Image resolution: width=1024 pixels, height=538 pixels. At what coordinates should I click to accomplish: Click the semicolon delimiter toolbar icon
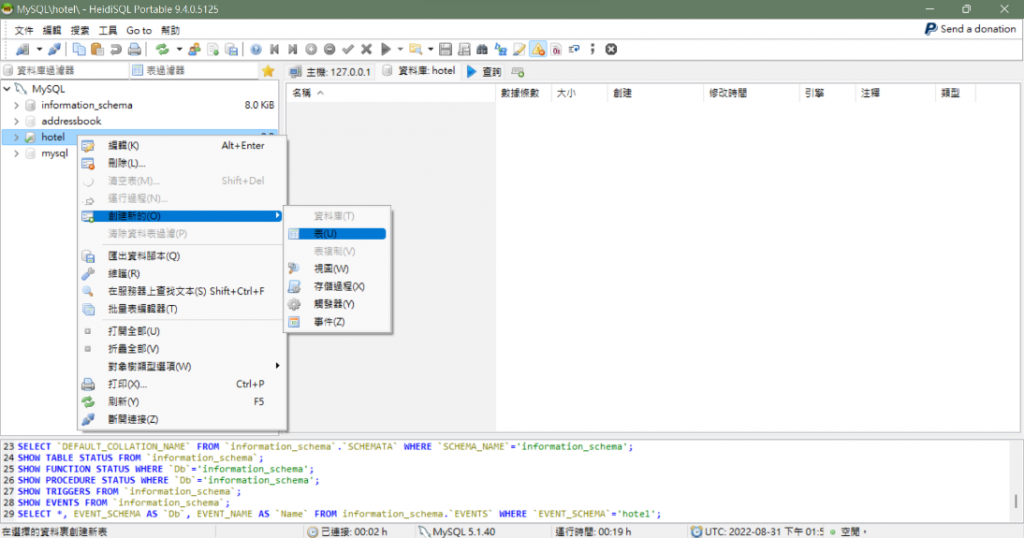coord(592,50)
